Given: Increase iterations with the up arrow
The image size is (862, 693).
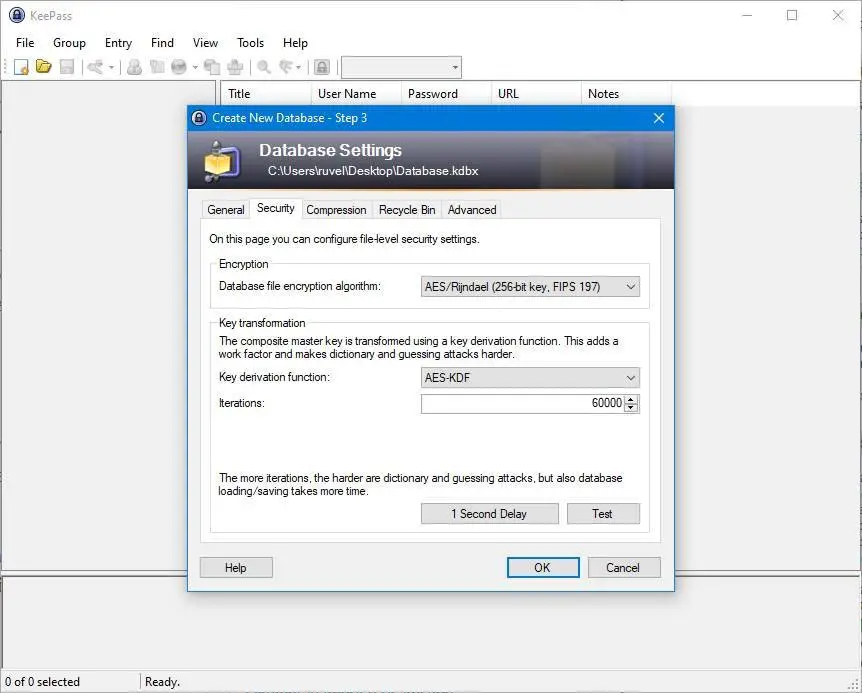Looking at the screenshot, I should [x=631, y=400].
